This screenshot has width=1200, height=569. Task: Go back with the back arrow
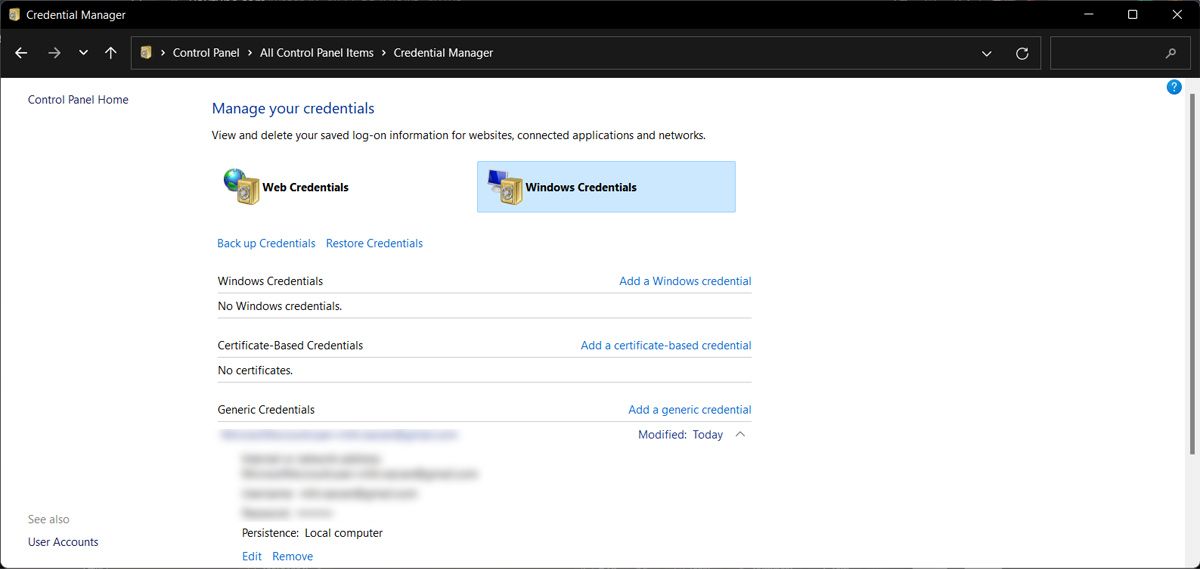click(21, 53)
